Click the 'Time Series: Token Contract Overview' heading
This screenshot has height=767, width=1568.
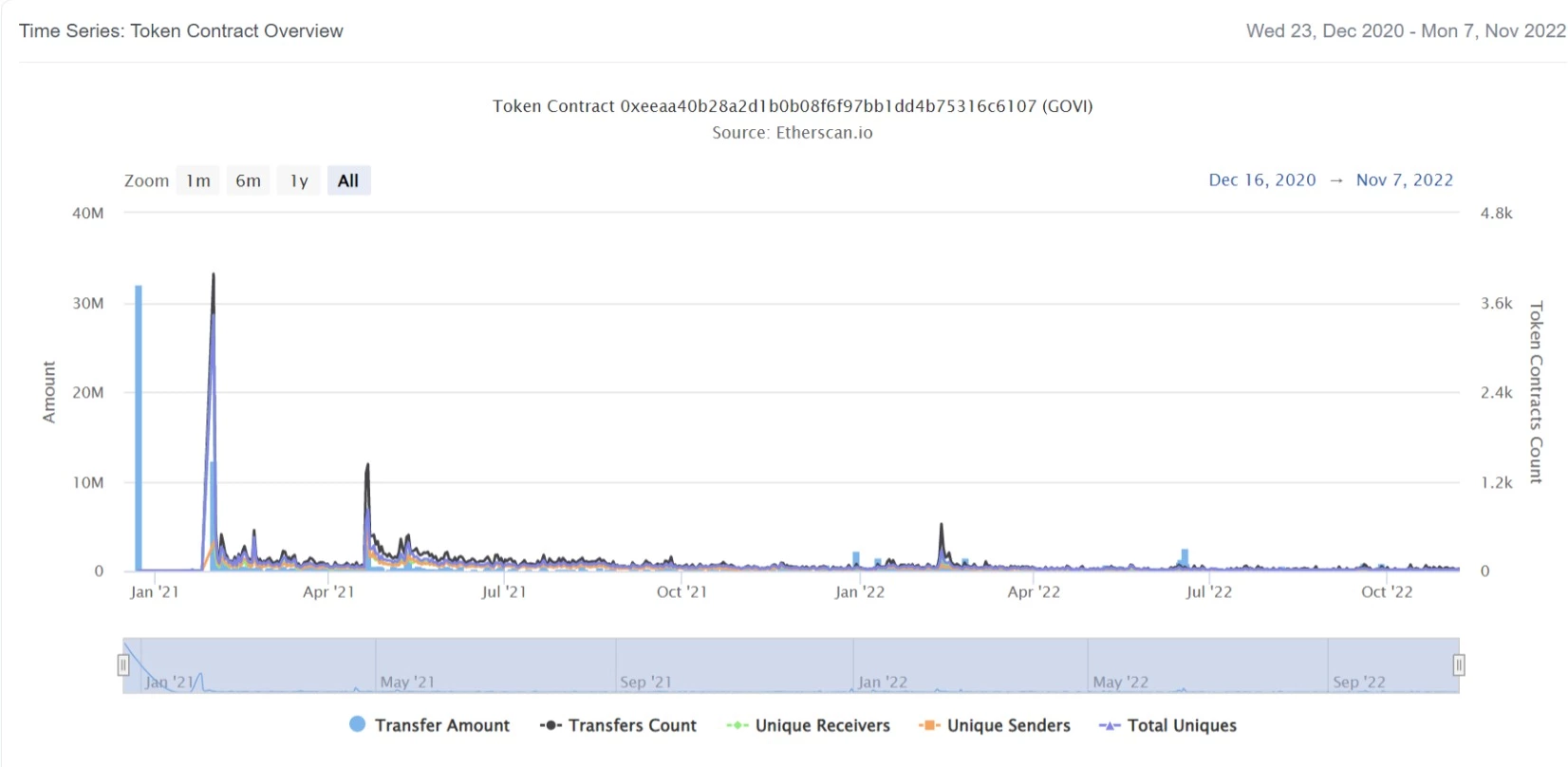coord(181,30)
